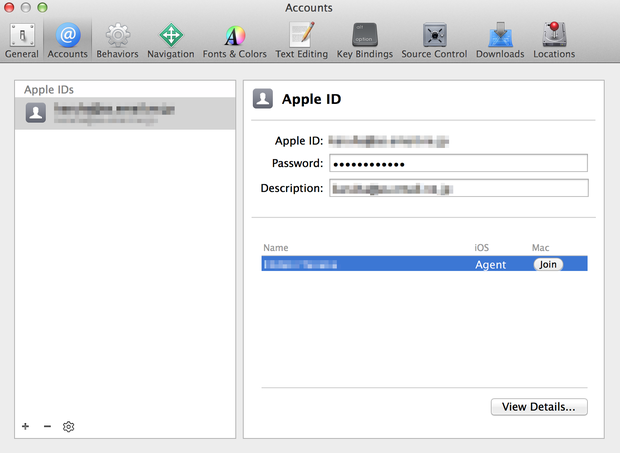
Task: Close the Accounts window
Action: (9, 7)
